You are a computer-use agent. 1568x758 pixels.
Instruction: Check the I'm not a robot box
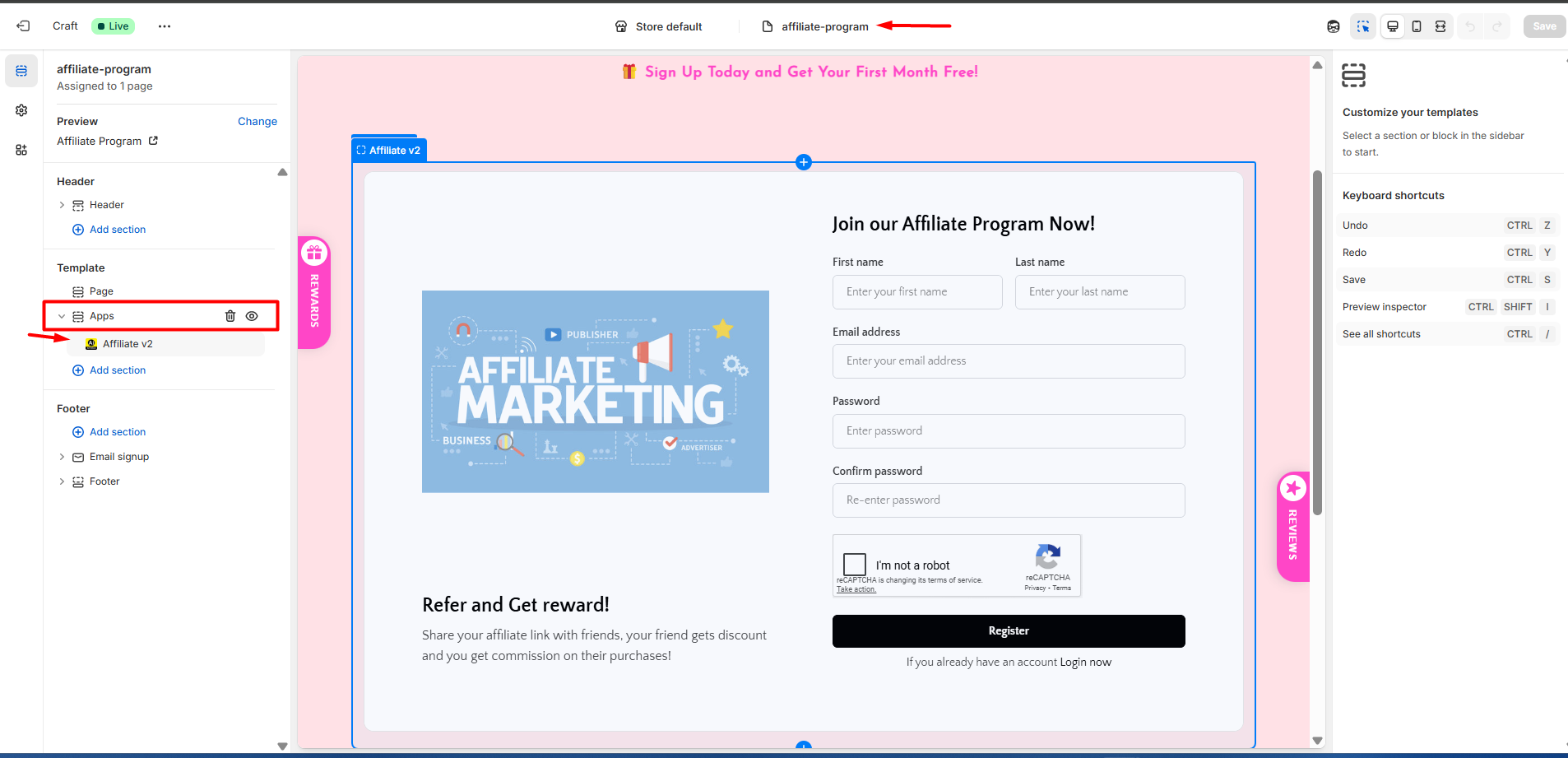(x=855, y=565)
